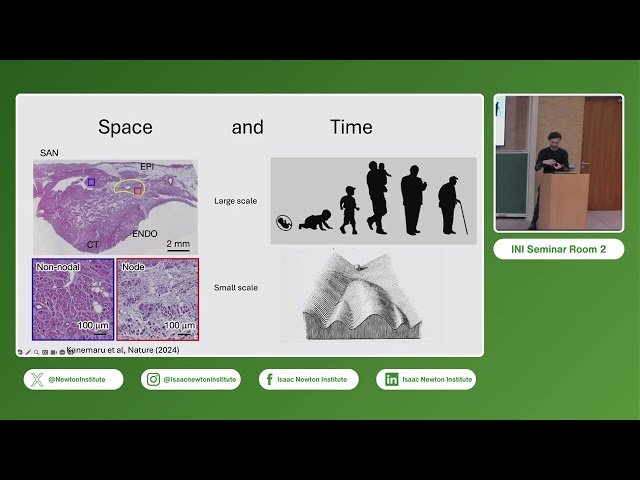Screen dimensions: 640x480
Task: Click the INI Seminar Room 2 label
Action: tap(558, 249)
